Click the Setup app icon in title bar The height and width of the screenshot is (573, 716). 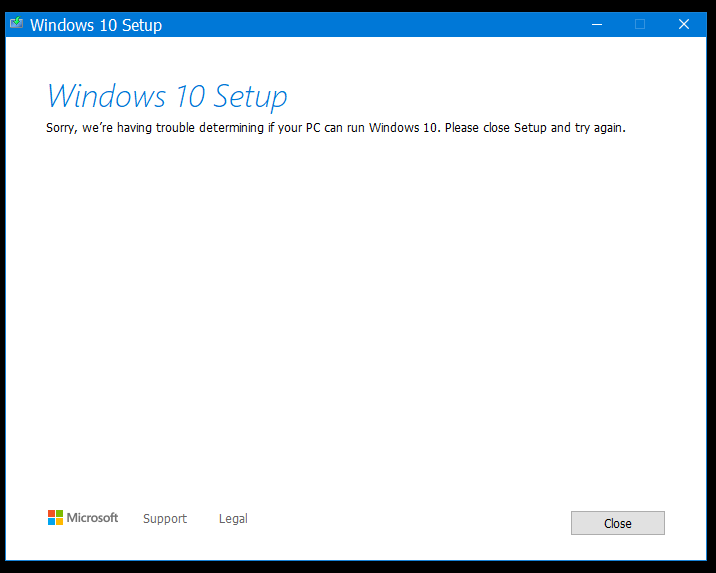coord(17,24)
